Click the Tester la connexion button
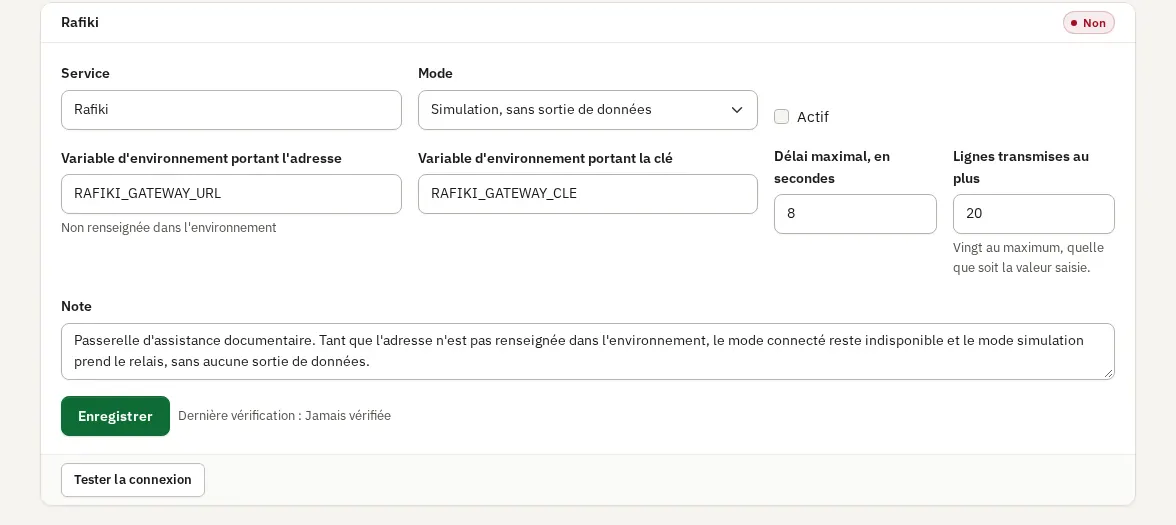Image resolution: width=1176 pixels, height=525 pixels. click(x=133, y=480)
